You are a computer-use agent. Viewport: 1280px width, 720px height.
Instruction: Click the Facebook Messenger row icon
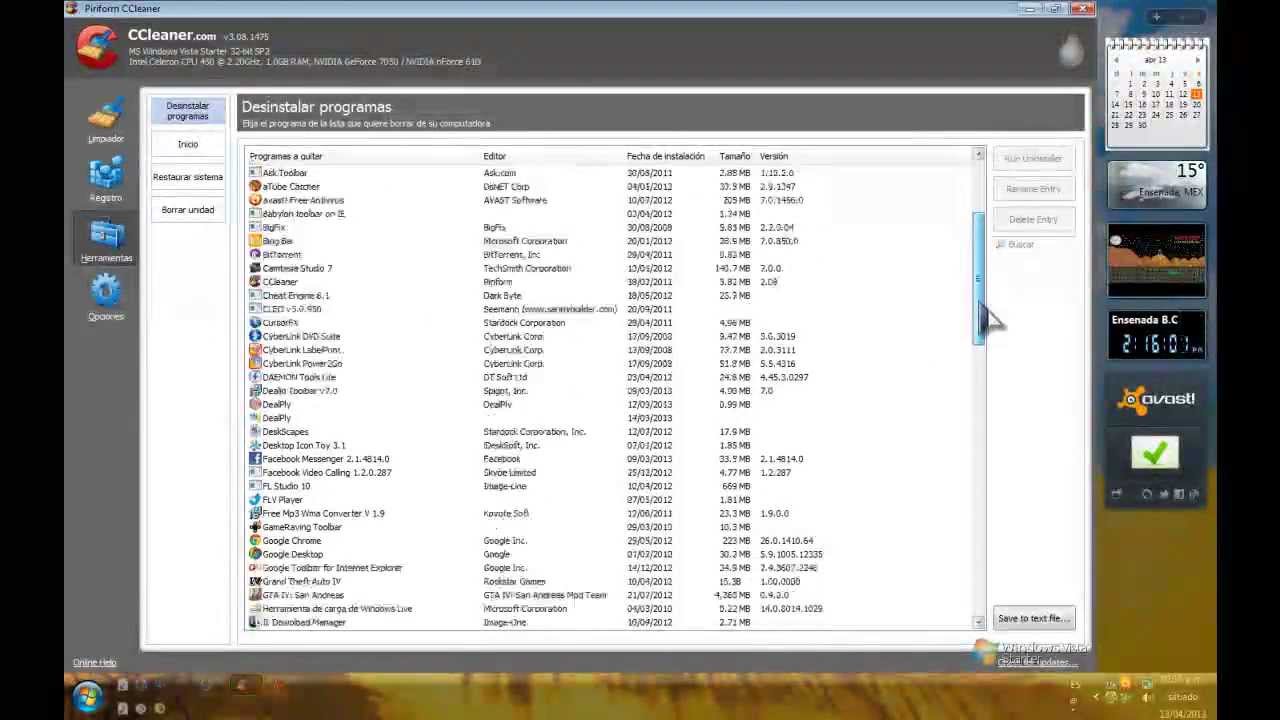click(x=255, y=459)
